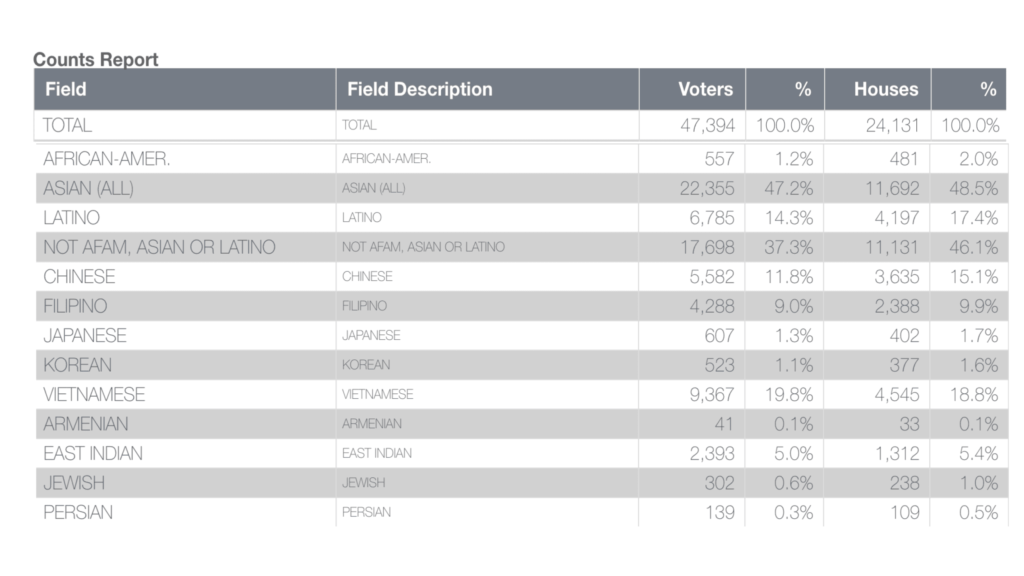
Task: Click the ASIAN (ALL) row label
Action: (88, 189)
